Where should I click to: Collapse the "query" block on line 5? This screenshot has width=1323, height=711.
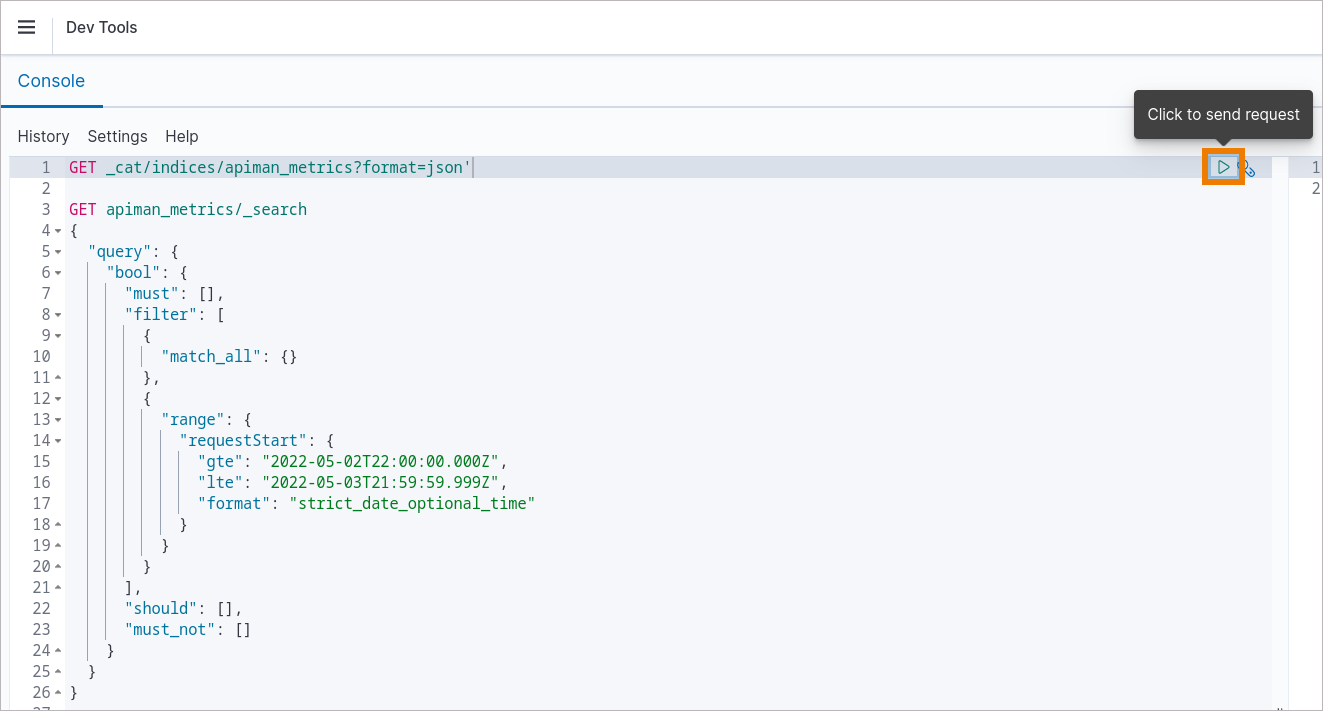[x=58, y=252]
